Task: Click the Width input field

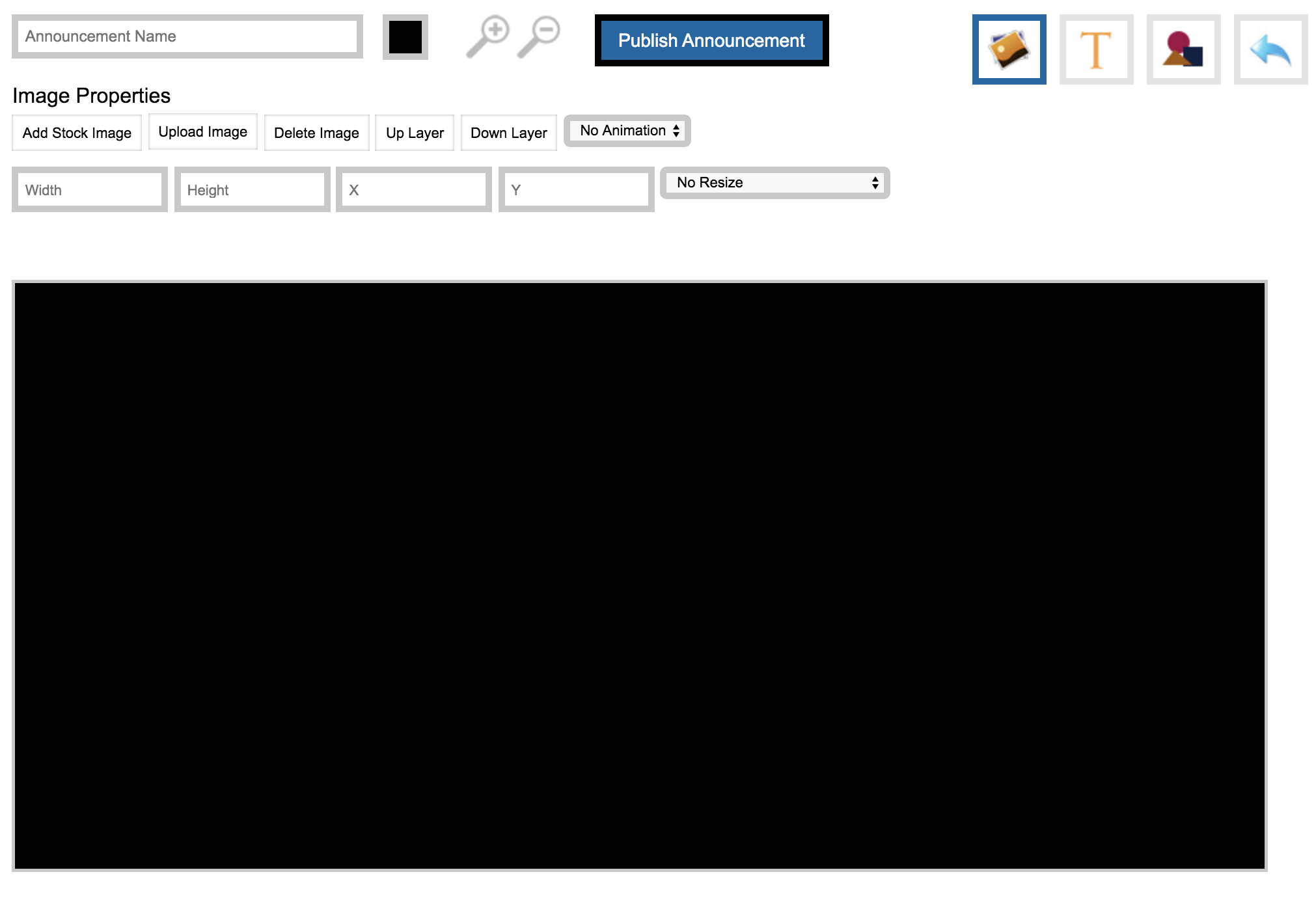Action: click(89, 190)
